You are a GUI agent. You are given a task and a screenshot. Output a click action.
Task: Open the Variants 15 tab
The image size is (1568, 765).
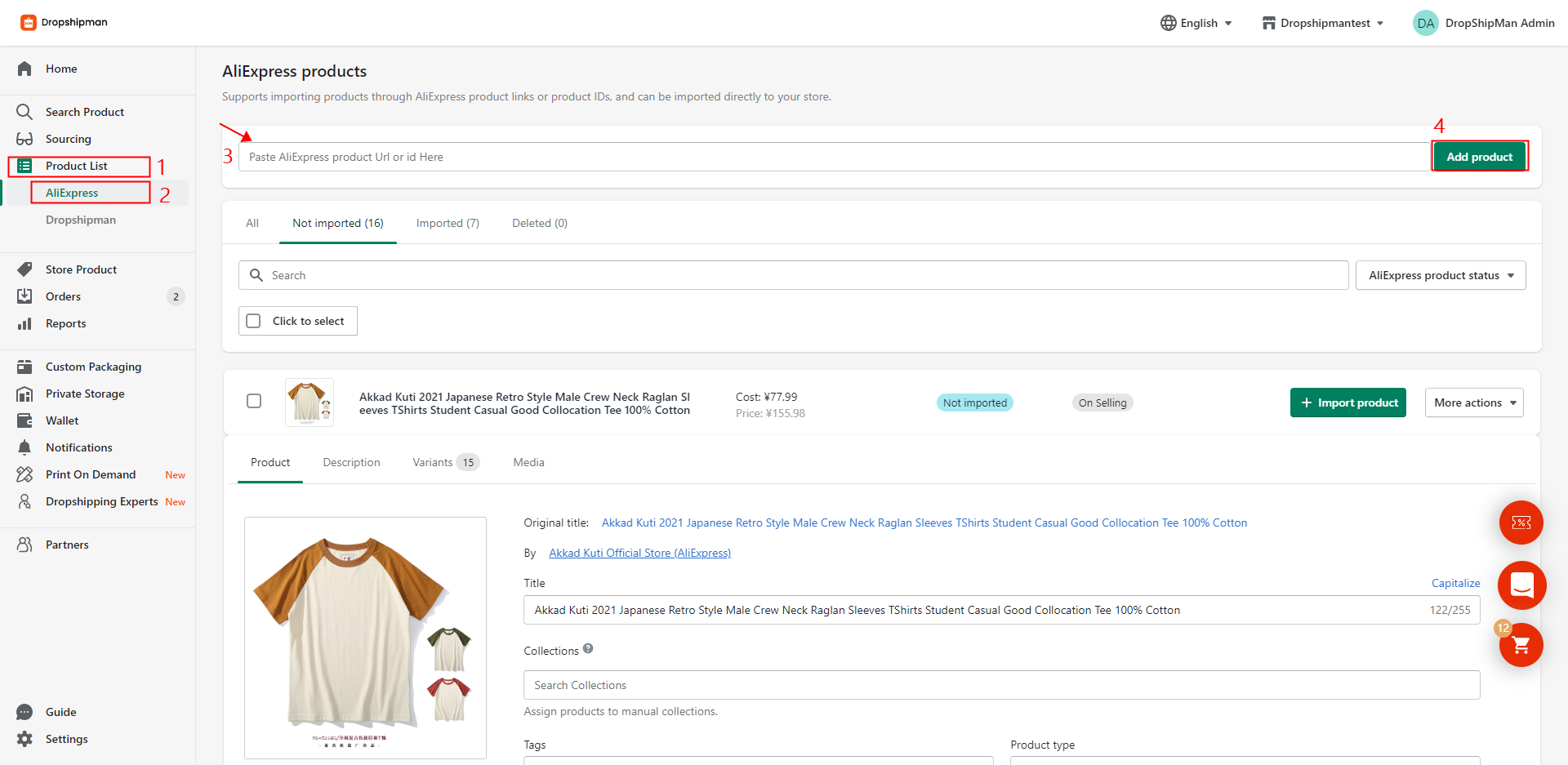[446, 462]
